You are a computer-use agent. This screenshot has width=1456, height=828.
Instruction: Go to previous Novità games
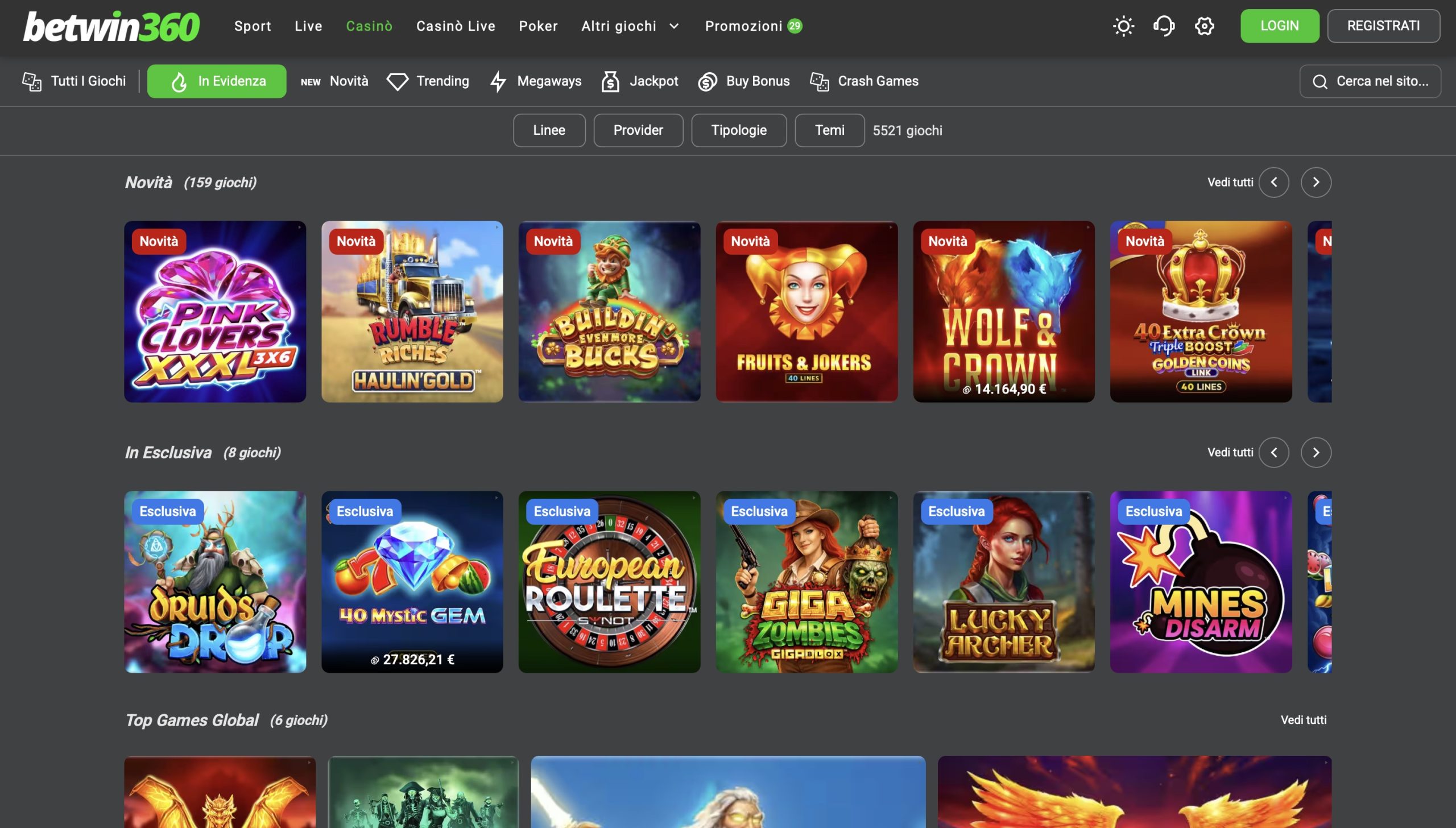click(x=1274, y=183)
